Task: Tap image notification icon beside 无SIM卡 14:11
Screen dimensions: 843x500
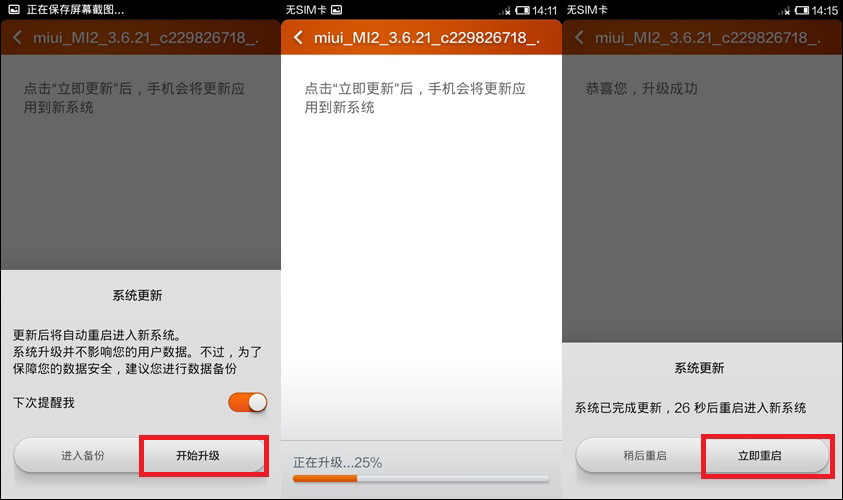Action: pyautogui.click(x=337, y=10)
